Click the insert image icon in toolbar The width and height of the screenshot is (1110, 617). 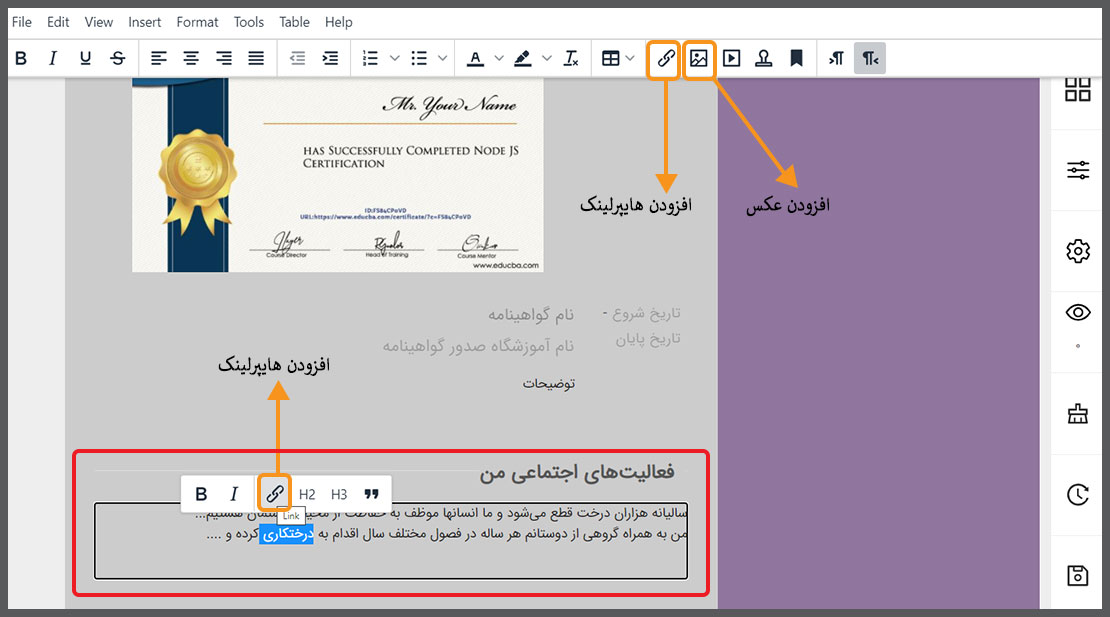[x=699, y=59]
